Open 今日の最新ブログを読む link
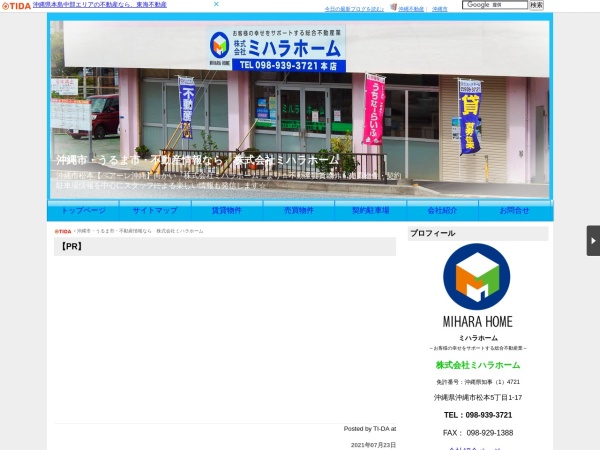 coord(354,9)
